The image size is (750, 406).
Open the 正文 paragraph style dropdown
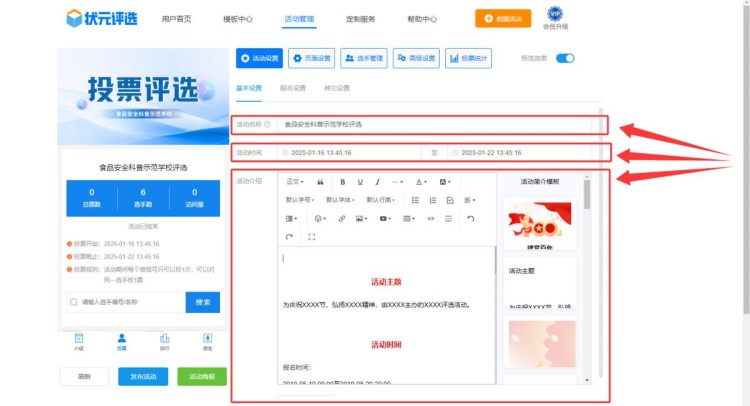tap(295, 182)
